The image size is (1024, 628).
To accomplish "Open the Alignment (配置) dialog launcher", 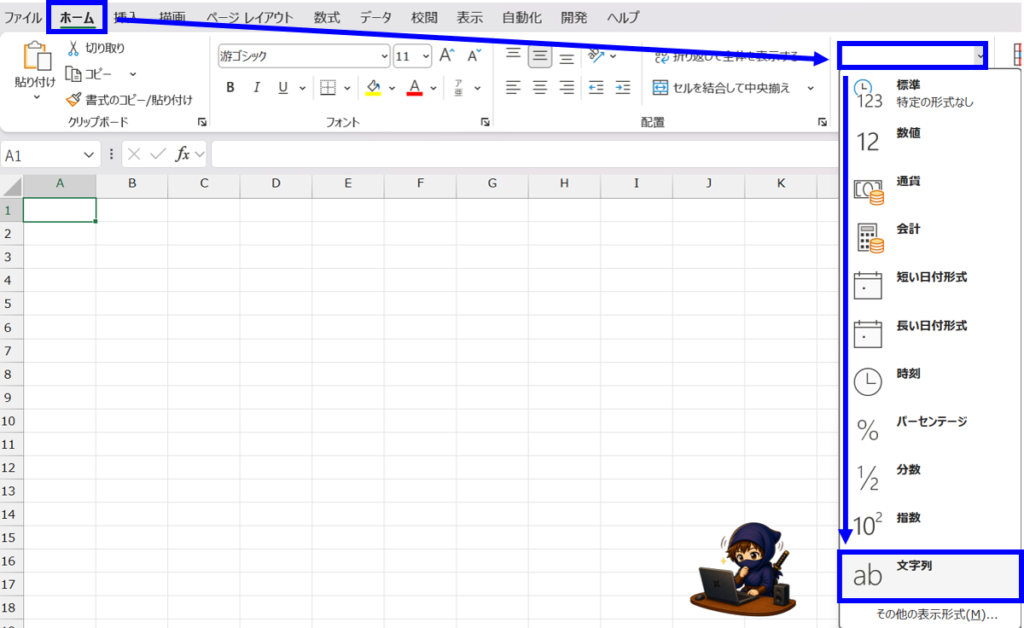I will coord(822,122).
